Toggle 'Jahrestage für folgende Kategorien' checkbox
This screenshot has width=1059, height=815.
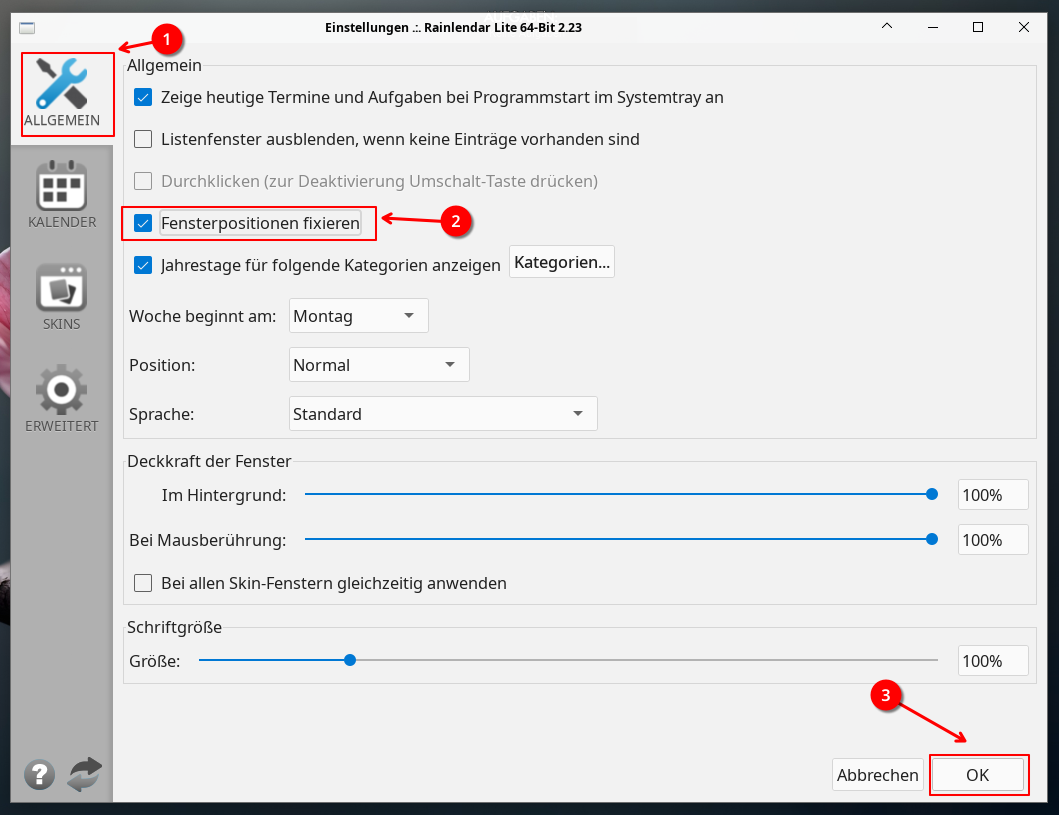pos(143,266)
